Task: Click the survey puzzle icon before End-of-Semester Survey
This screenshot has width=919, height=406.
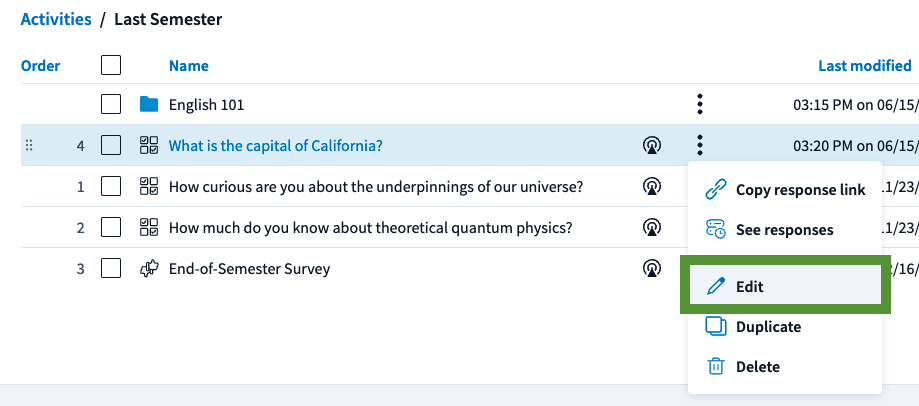Action: 149,269
